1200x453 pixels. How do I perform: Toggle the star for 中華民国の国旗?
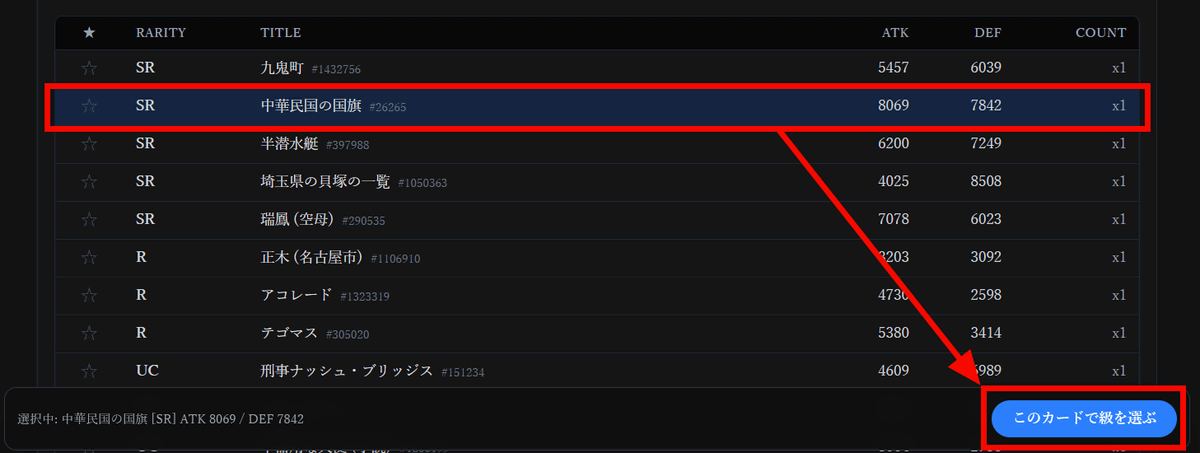(x=89, y=106)
